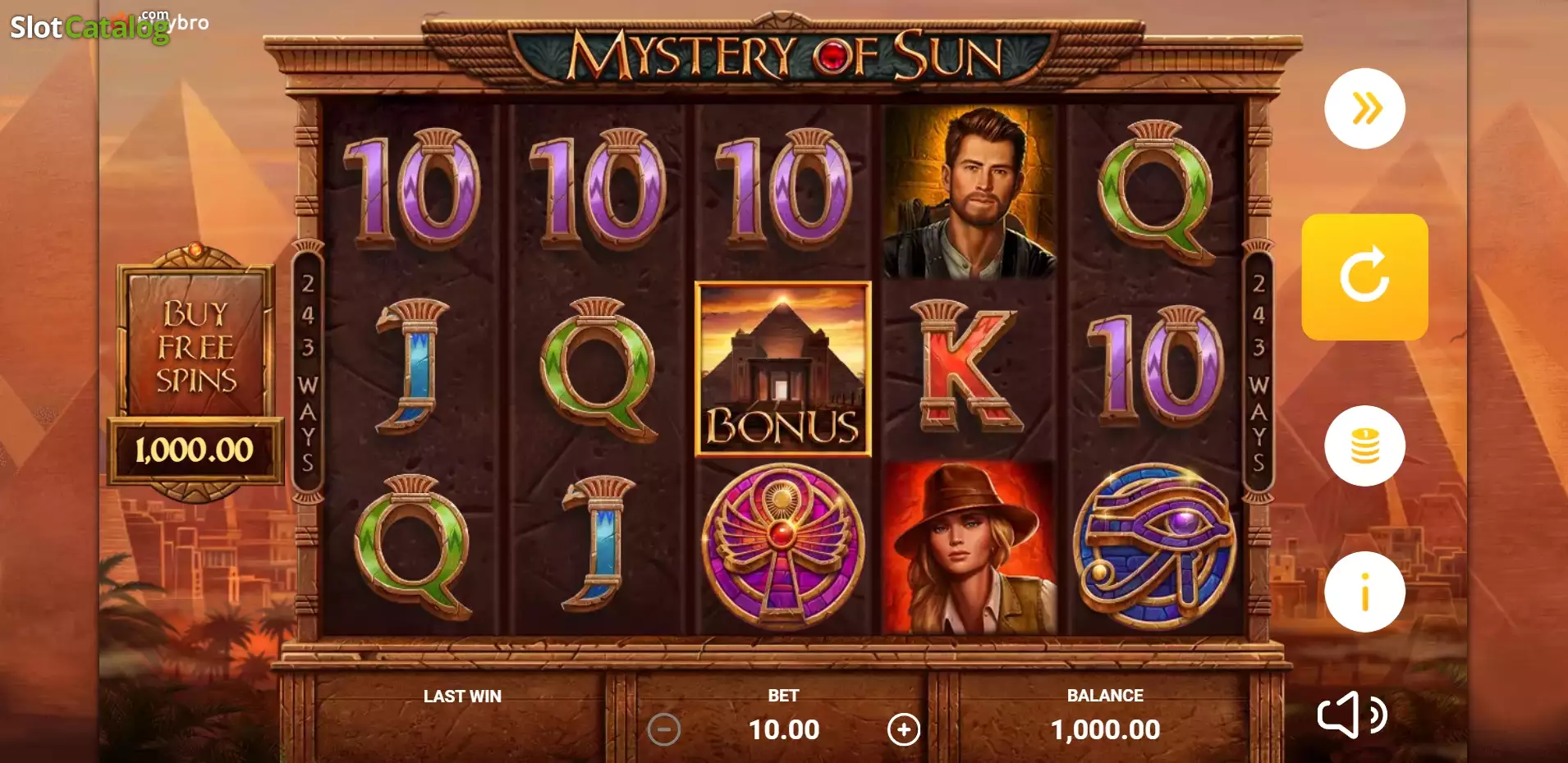
Task: Click the 1,000.00 buy price plaque
Action: [x=195, y=450]
